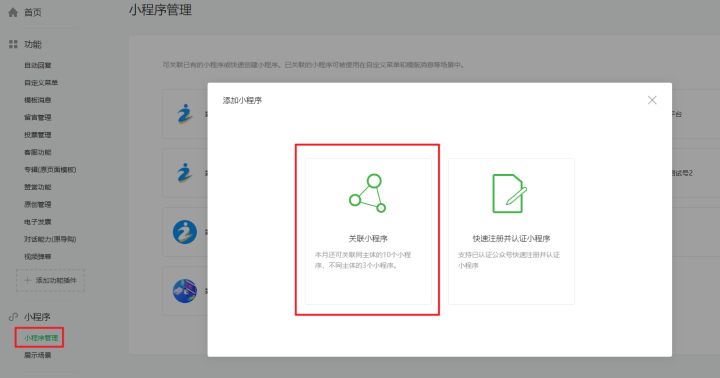The image size is (720, 378).
Task: Click the 小程序 link icon in sidebar
Action: [13, 317]
